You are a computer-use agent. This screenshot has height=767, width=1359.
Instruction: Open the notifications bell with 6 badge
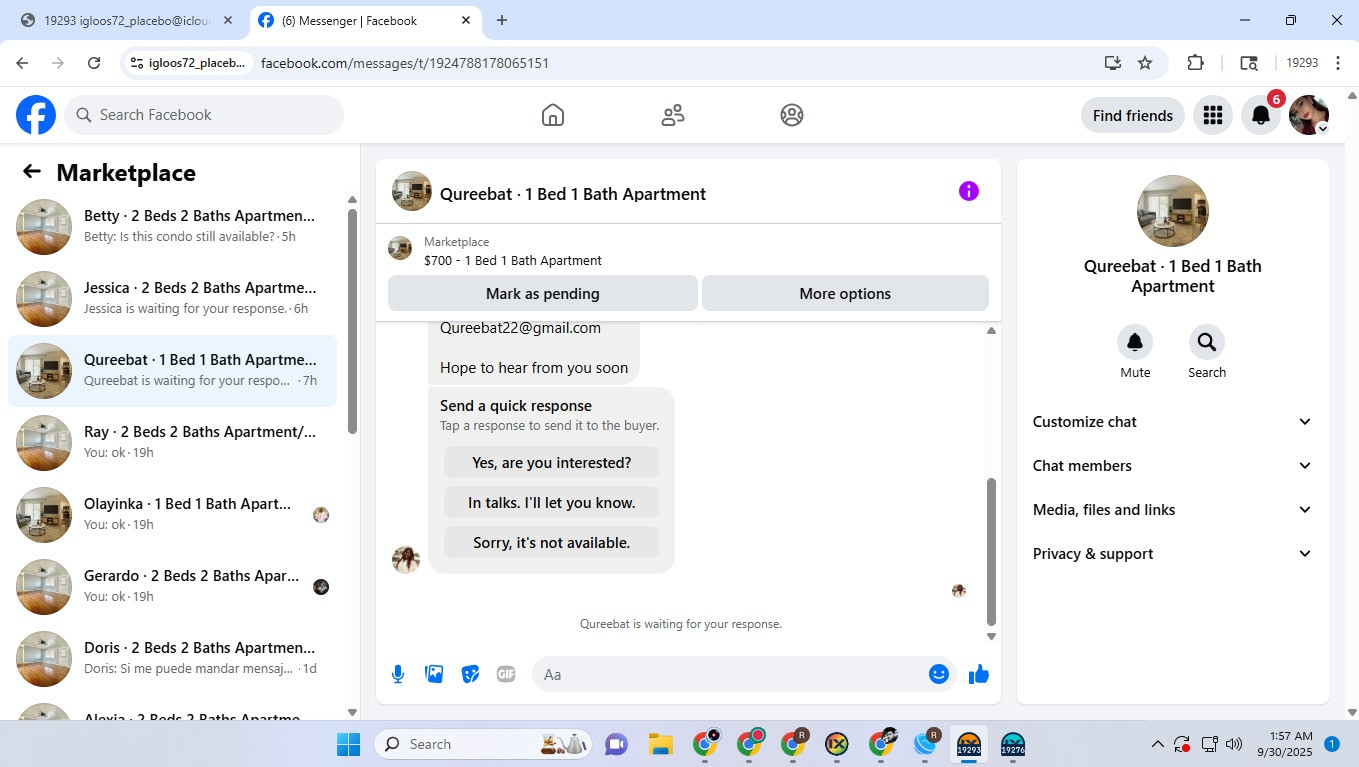click(1261, 115)
